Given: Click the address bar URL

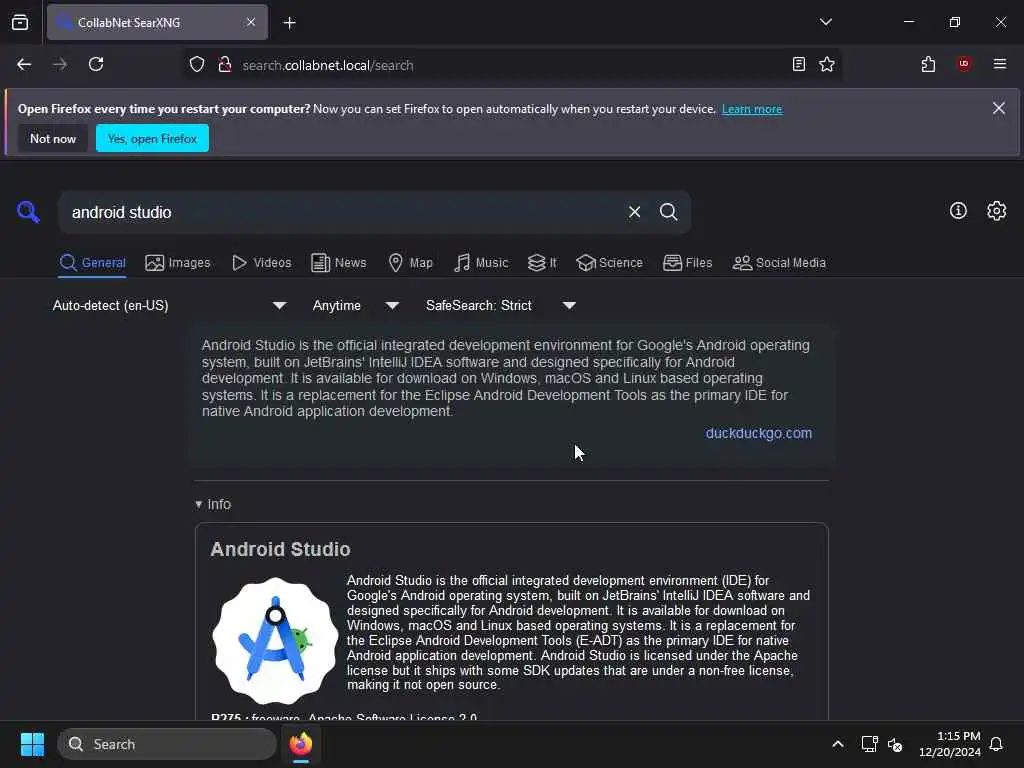Looking at the screenshot, I should [x=328, y=65].
